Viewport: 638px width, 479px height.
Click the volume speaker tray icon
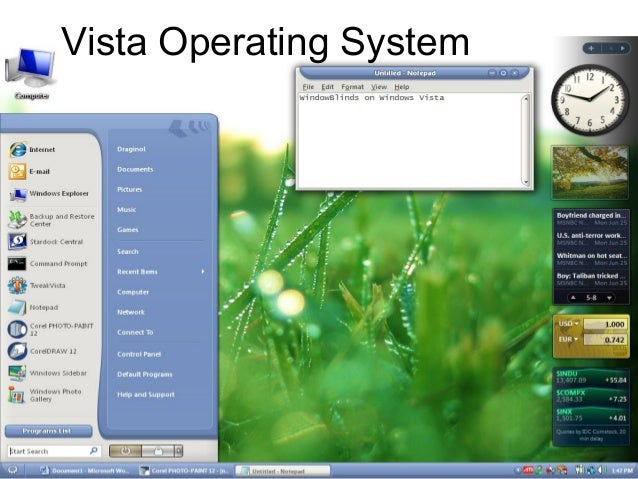point(602,470)
